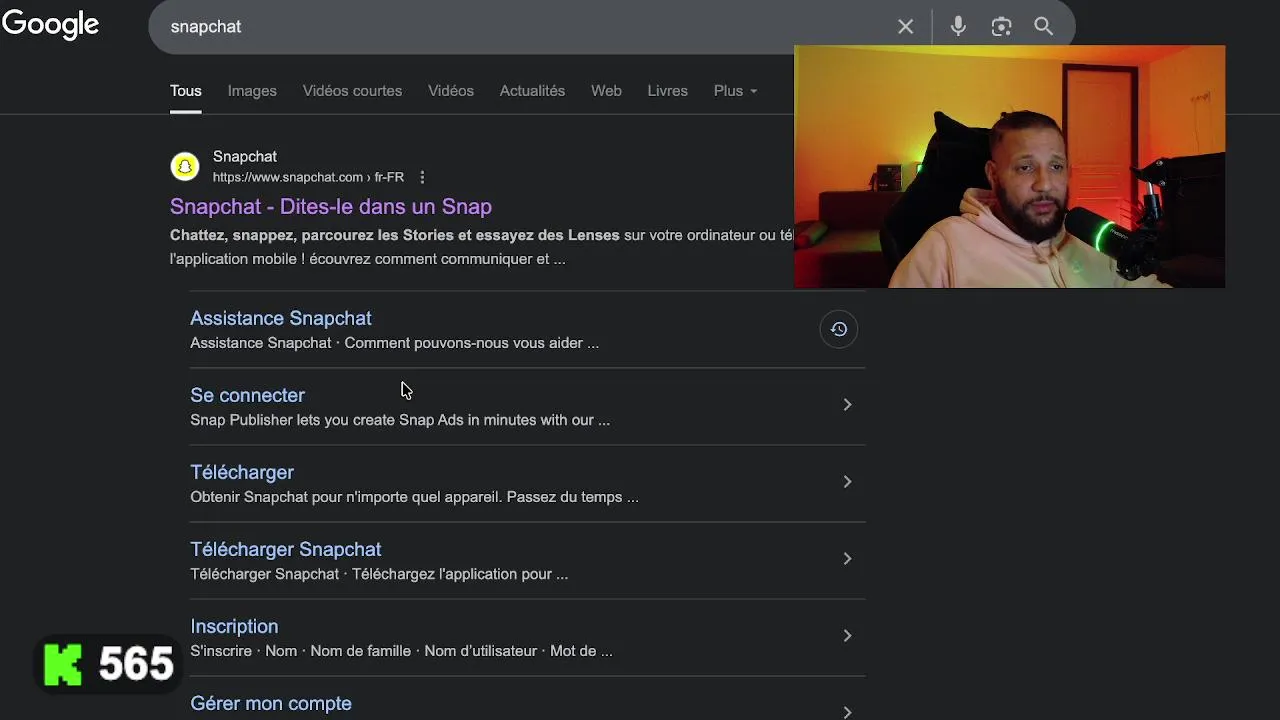The image size is (1280, 720).
Task: Open the three-dot menu beside snapchat.com URL
Action: point(422,177)
